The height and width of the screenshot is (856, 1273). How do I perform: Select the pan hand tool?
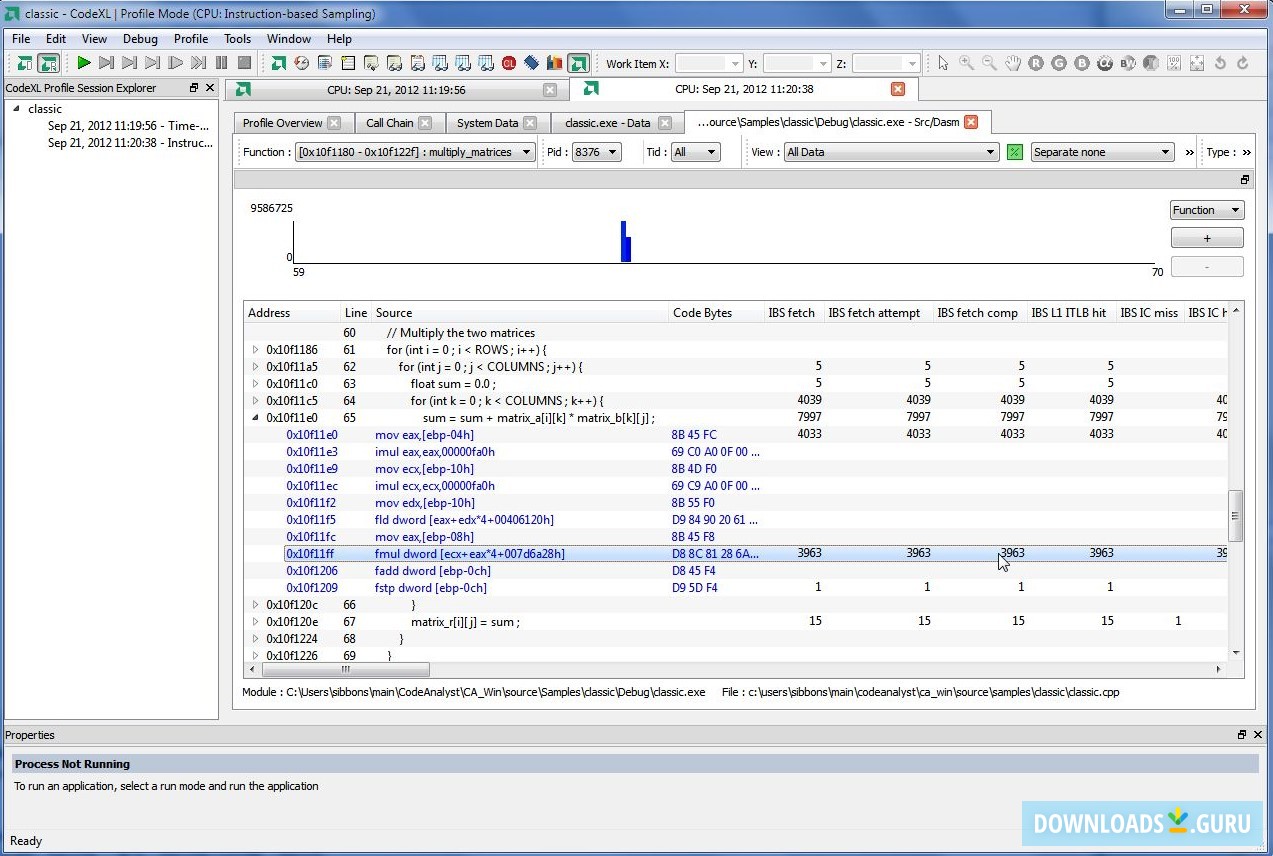coord(1012,63)
